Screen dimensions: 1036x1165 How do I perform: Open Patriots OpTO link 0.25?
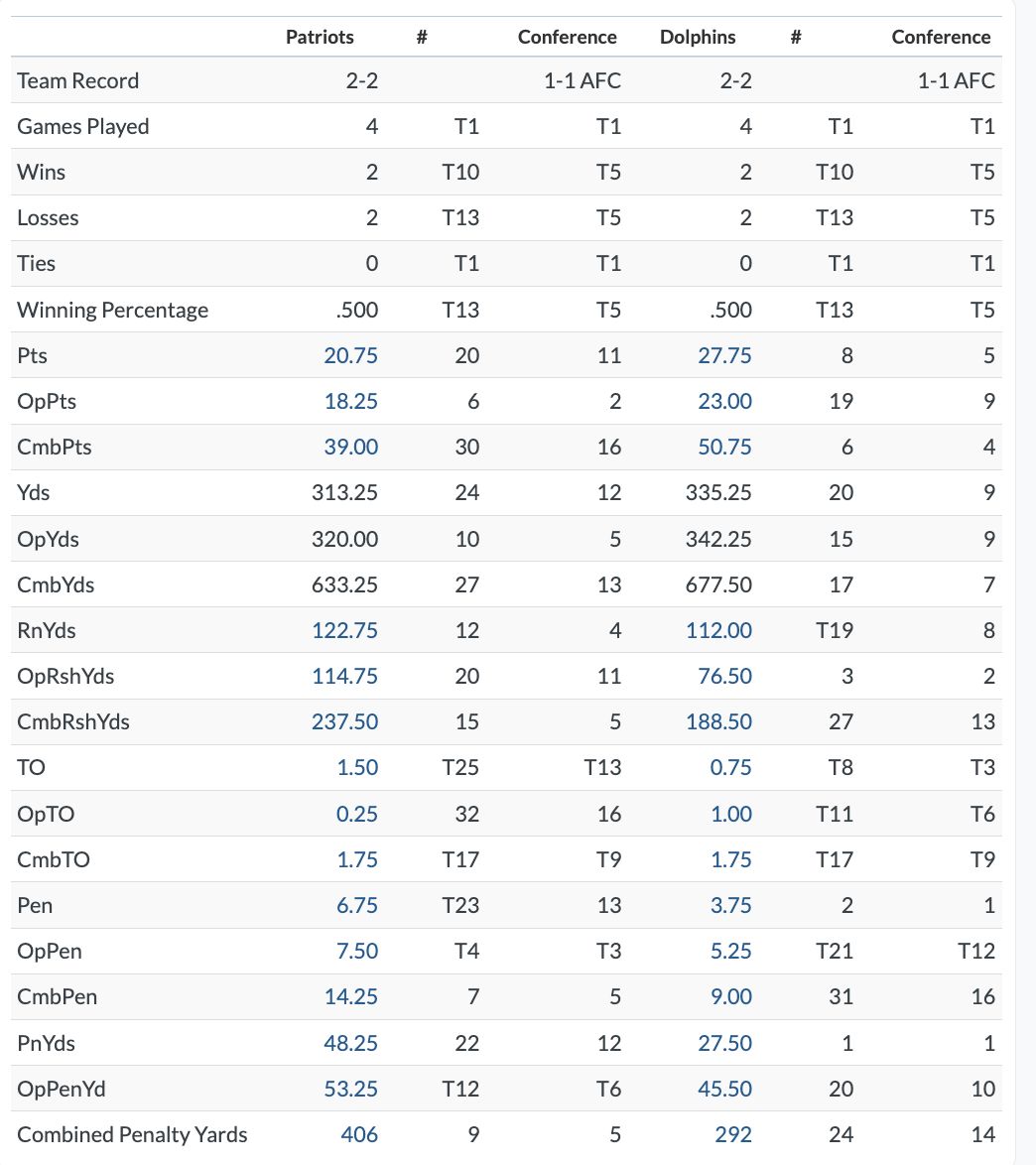coord(356,814)
